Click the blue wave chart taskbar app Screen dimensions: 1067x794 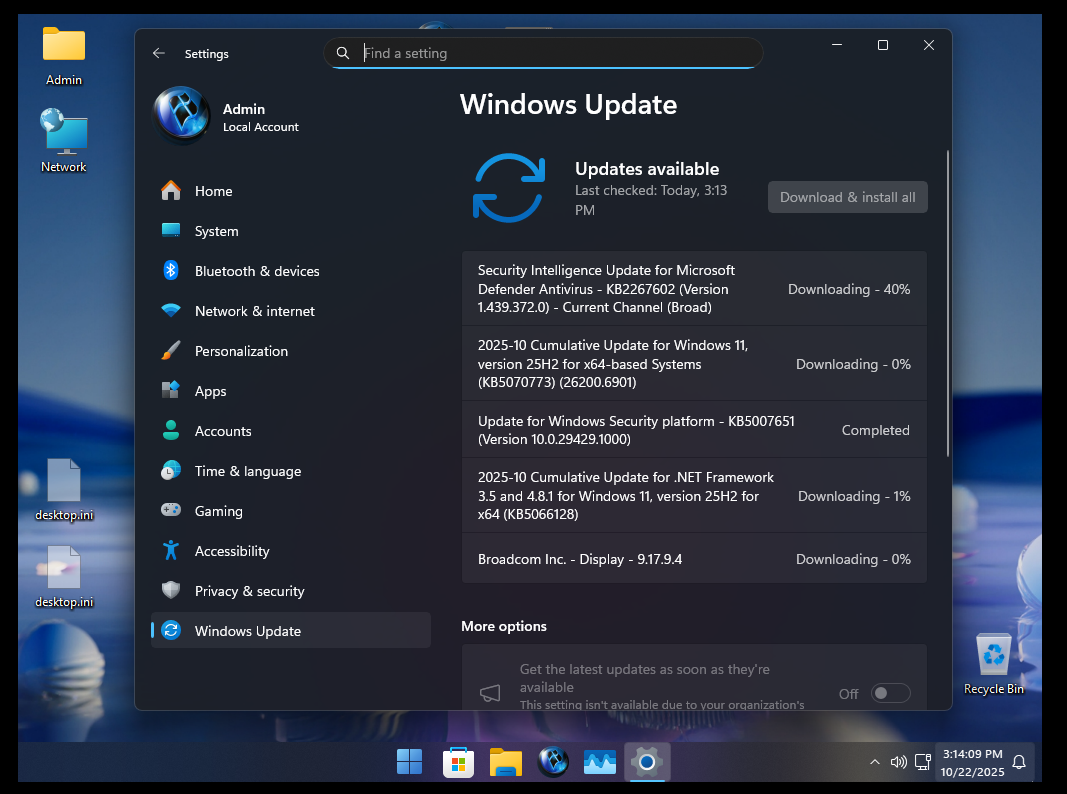(600, 762)
